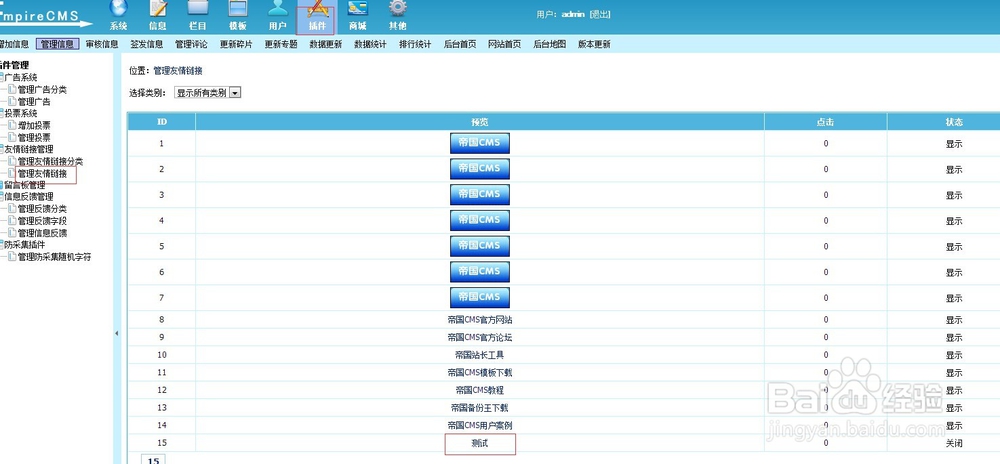
Task: Log out via the 退出 link
Action: pyautogui.click(x=599, y=14)
